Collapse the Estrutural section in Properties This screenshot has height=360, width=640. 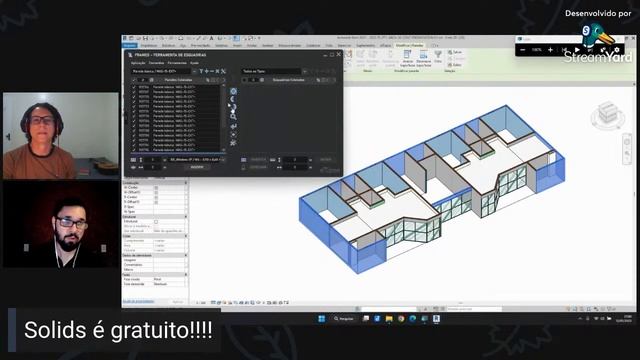[x=186, y=217]
